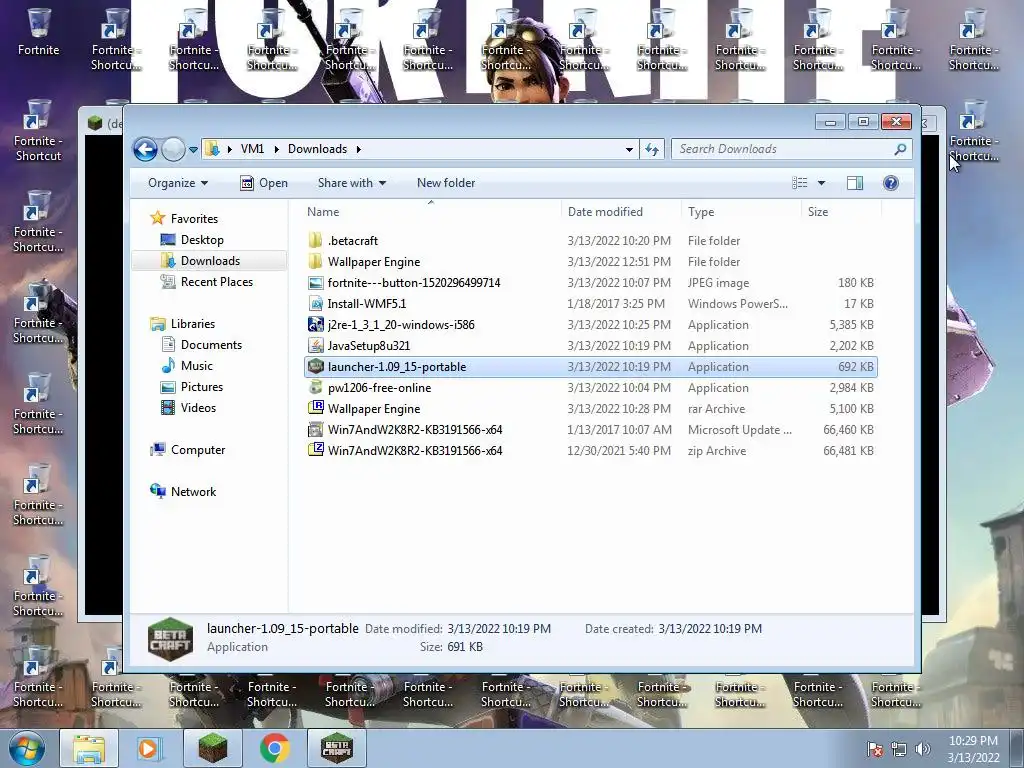Click the 66,481 KB size cell

click(x=848, y=451)
